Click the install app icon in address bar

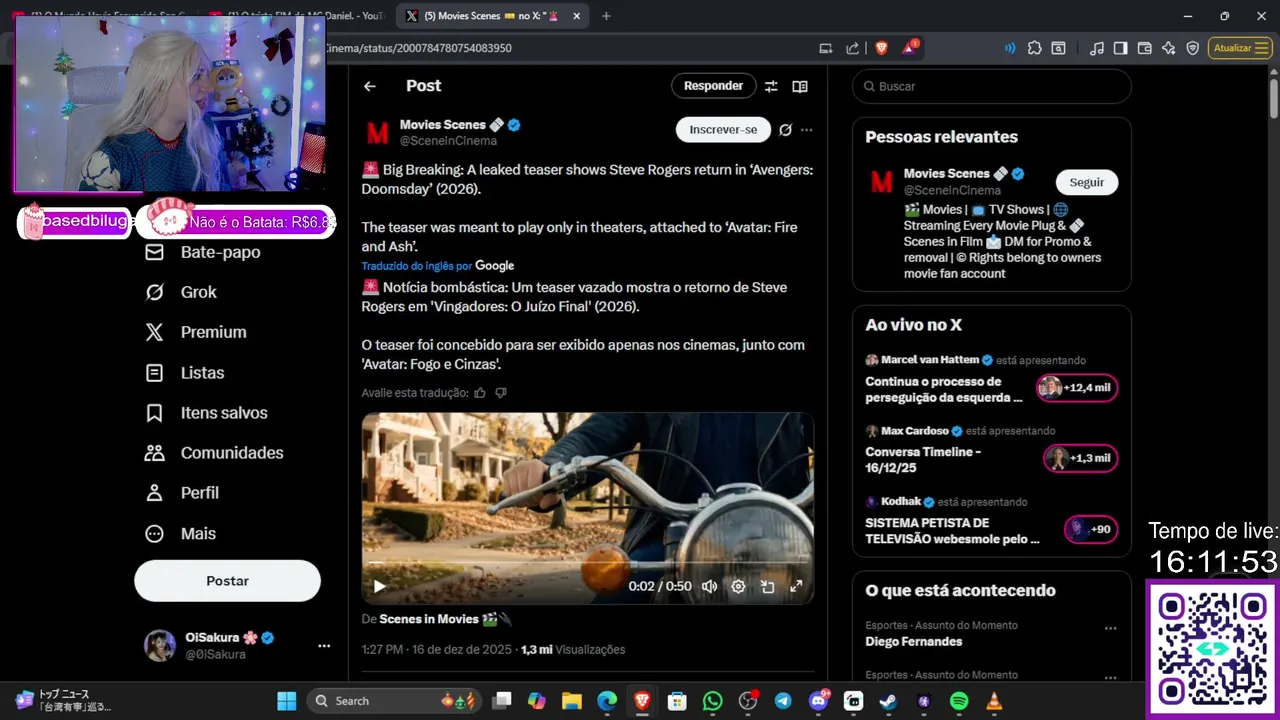coord(826,48)
